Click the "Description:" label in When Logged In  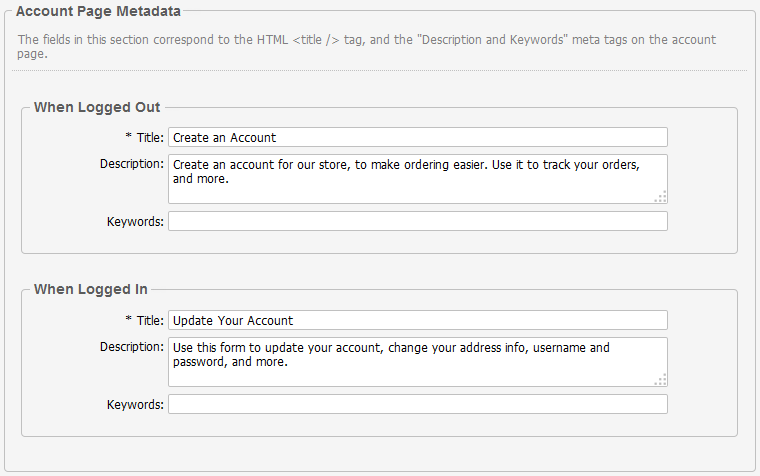(132, 346)
